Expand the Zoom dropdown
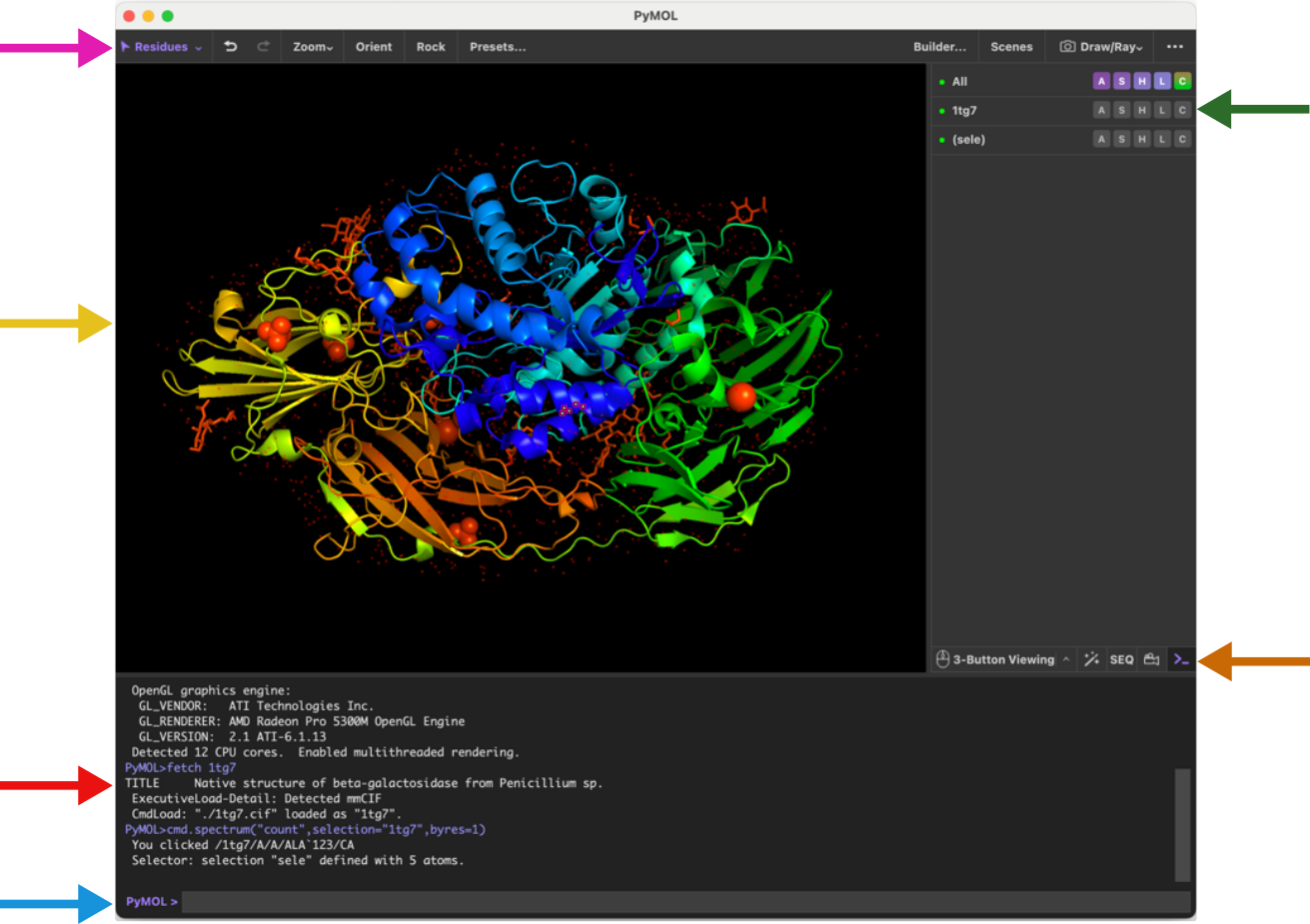 coord(311,46)
